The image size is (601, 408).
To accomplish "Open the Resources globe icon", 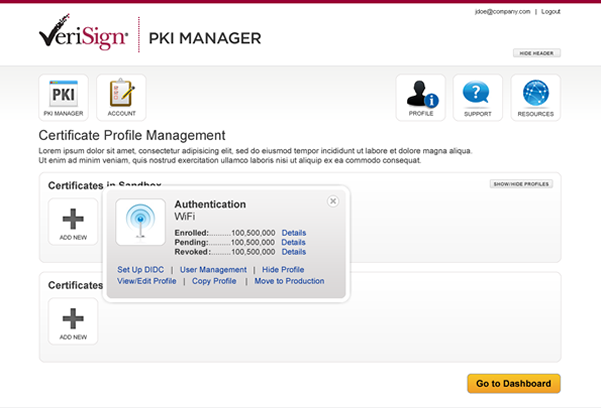I will (x=535, y=96).
